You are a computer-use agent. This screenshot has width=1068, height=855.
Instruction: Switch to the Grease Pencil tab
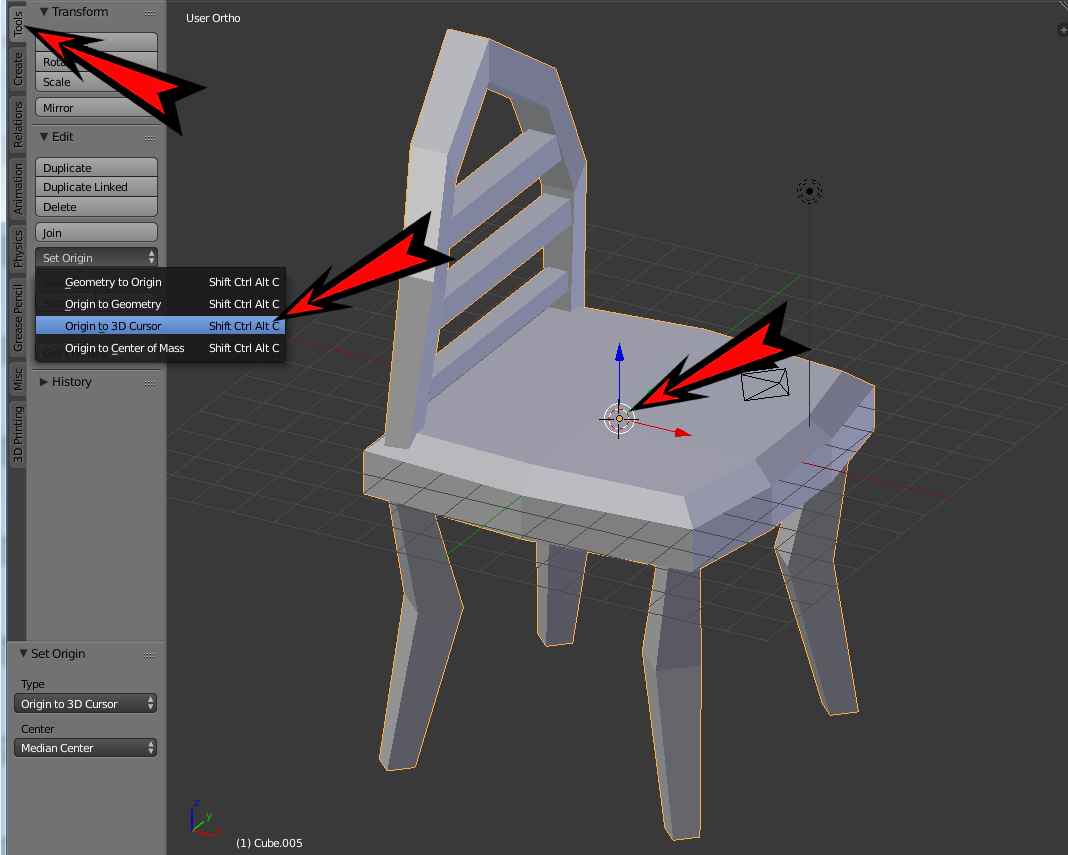pos(18,317)
